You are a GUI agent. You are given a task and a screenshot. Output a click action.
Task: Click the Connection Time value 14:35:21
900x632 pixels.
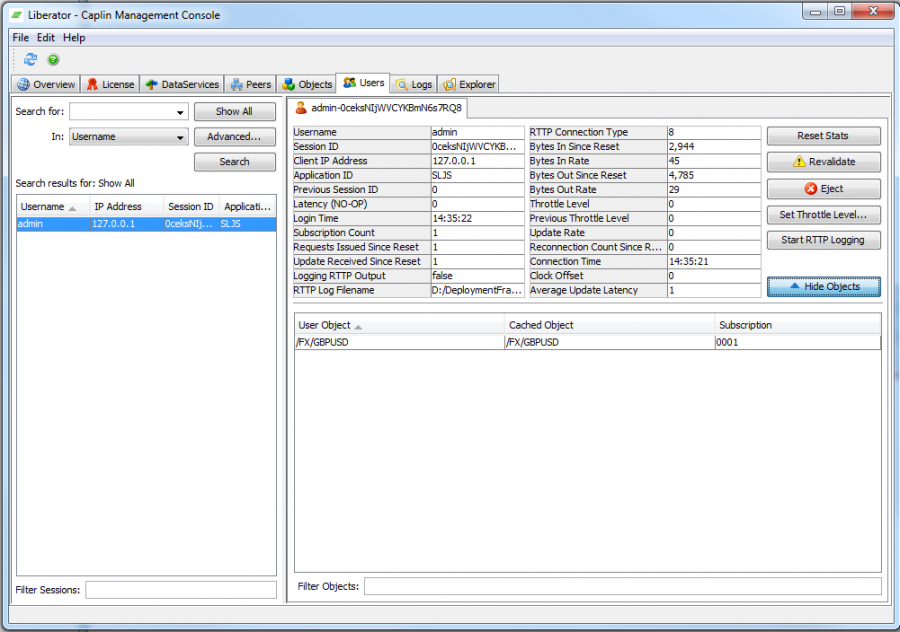point(714,261)
